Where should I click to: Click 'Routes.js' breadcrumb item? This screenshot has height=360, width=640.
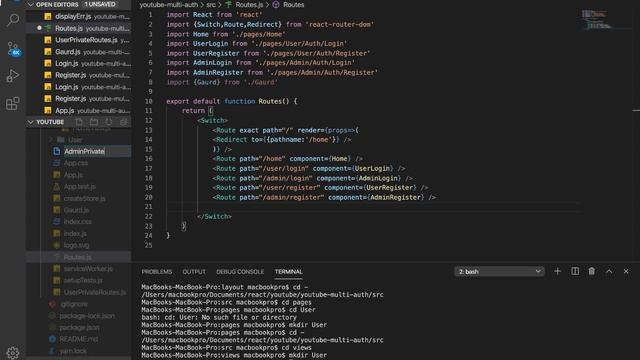tap(249, 4)
